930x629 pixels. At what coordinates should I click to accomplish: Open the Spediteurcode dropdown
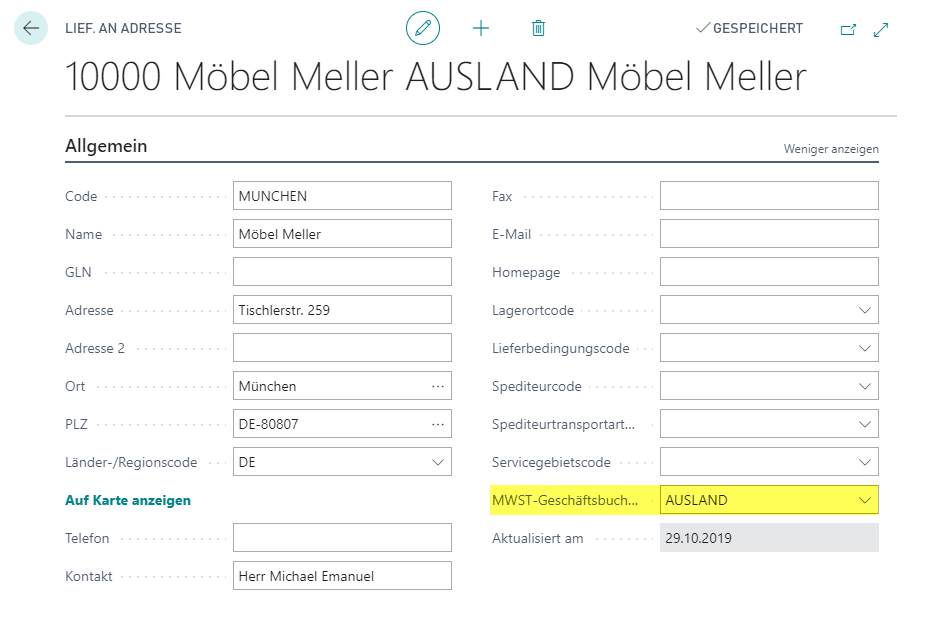coord(865,386)
